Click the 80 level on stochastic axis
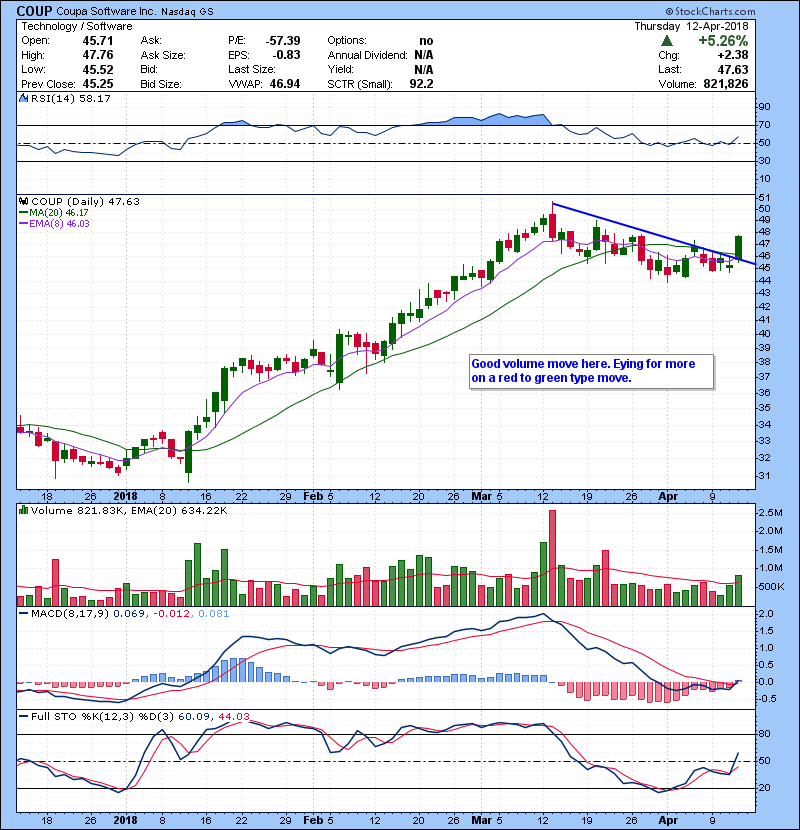Image resolution: width=800 pixels, height=830 pixels. click(765, 734)
